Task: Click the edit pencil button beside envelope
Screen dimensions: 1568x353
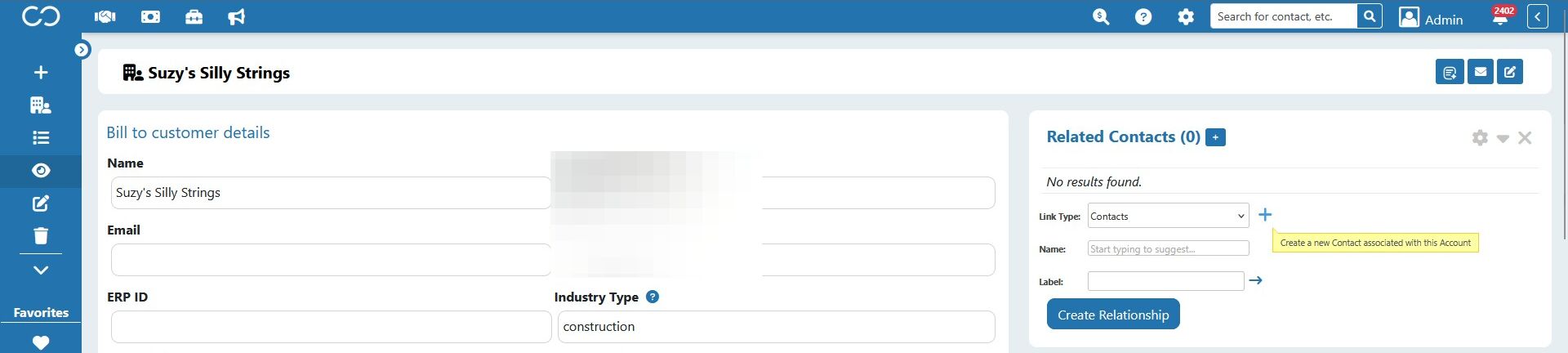Action: pyautogui.click(x=1510, y=72)
